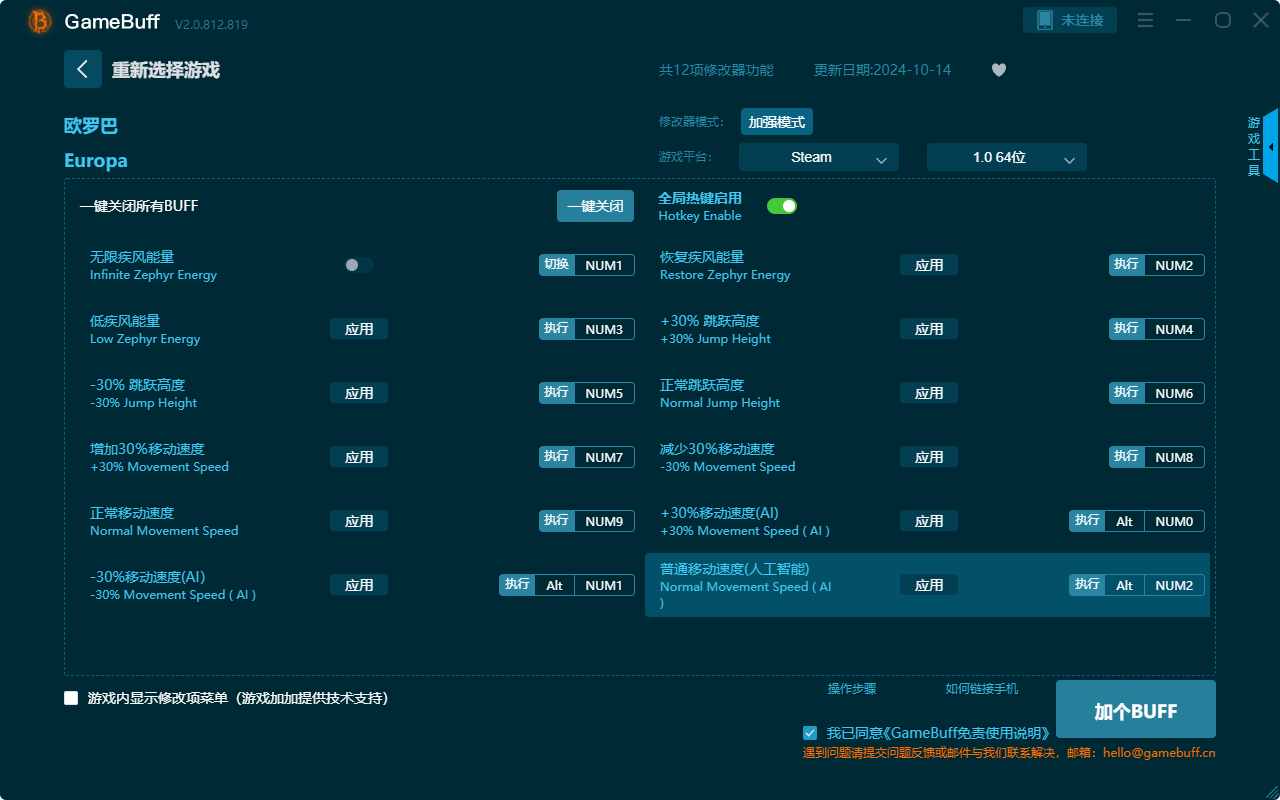The height and width of the screenshot is (800, 1280).
Task: Click the 一键关闭 button to disable all buffs
Action: point(595,205)
